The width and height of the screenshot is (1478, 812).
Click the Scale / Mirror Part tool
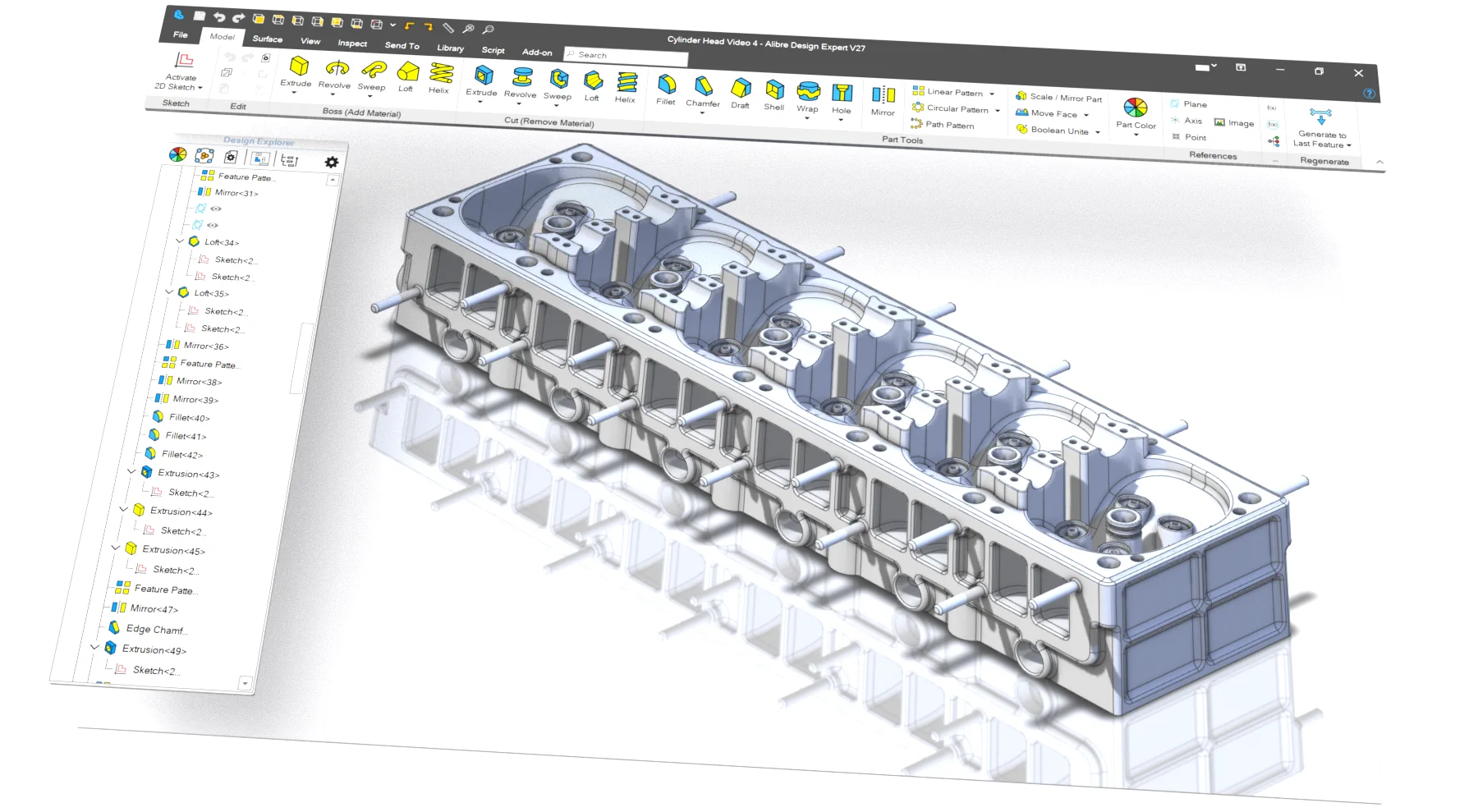[1059, 96]
